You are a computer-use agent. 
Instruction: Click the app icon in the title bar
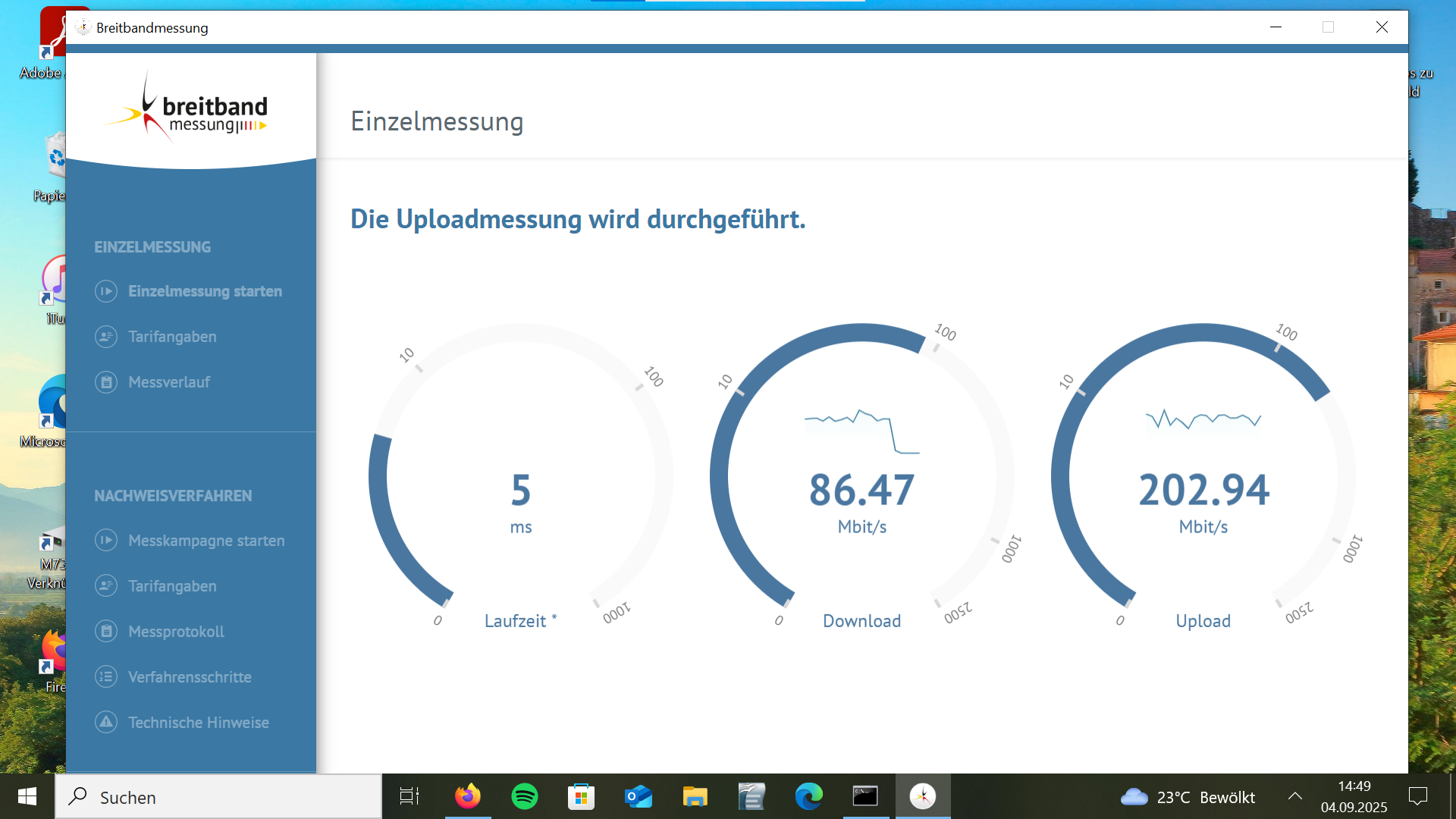[x=83, y=27]
